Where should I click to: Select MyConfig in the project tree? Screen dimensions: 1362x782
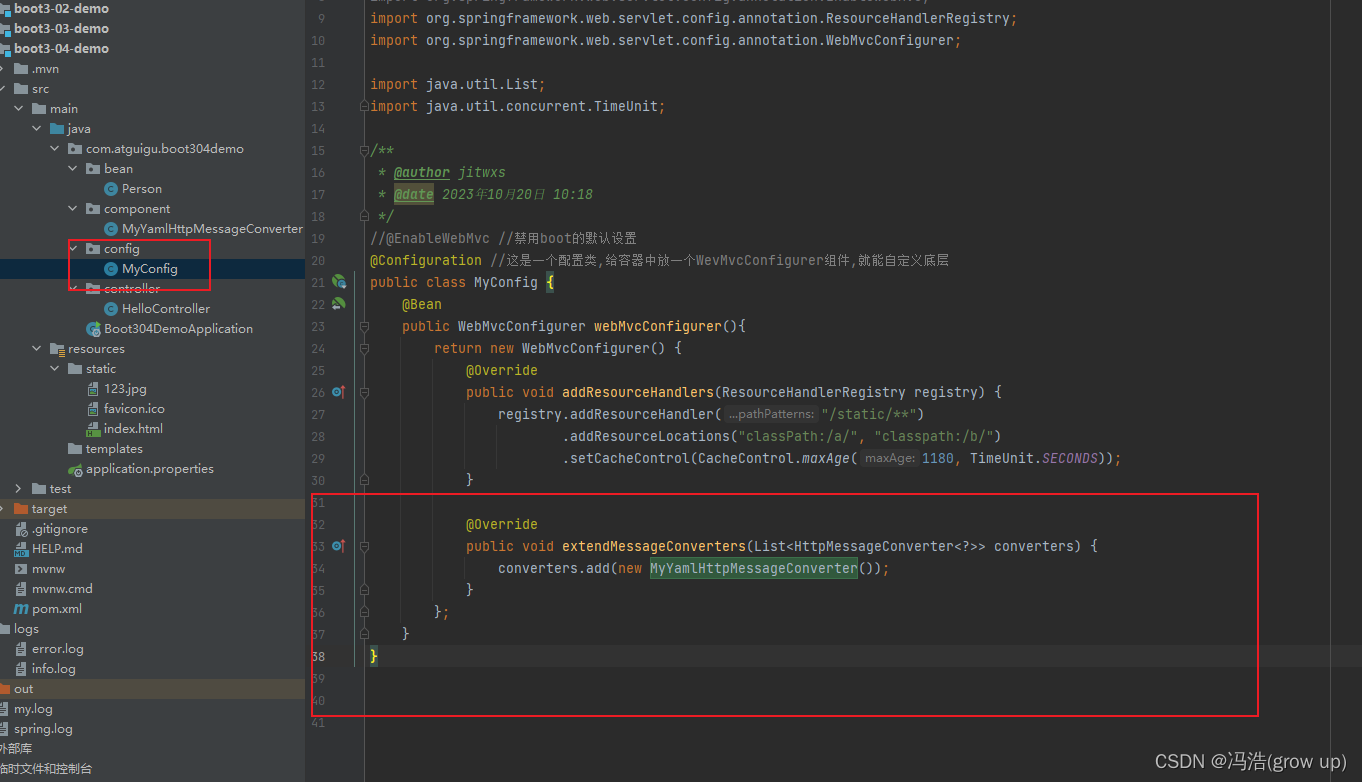[x=150, y=269]
